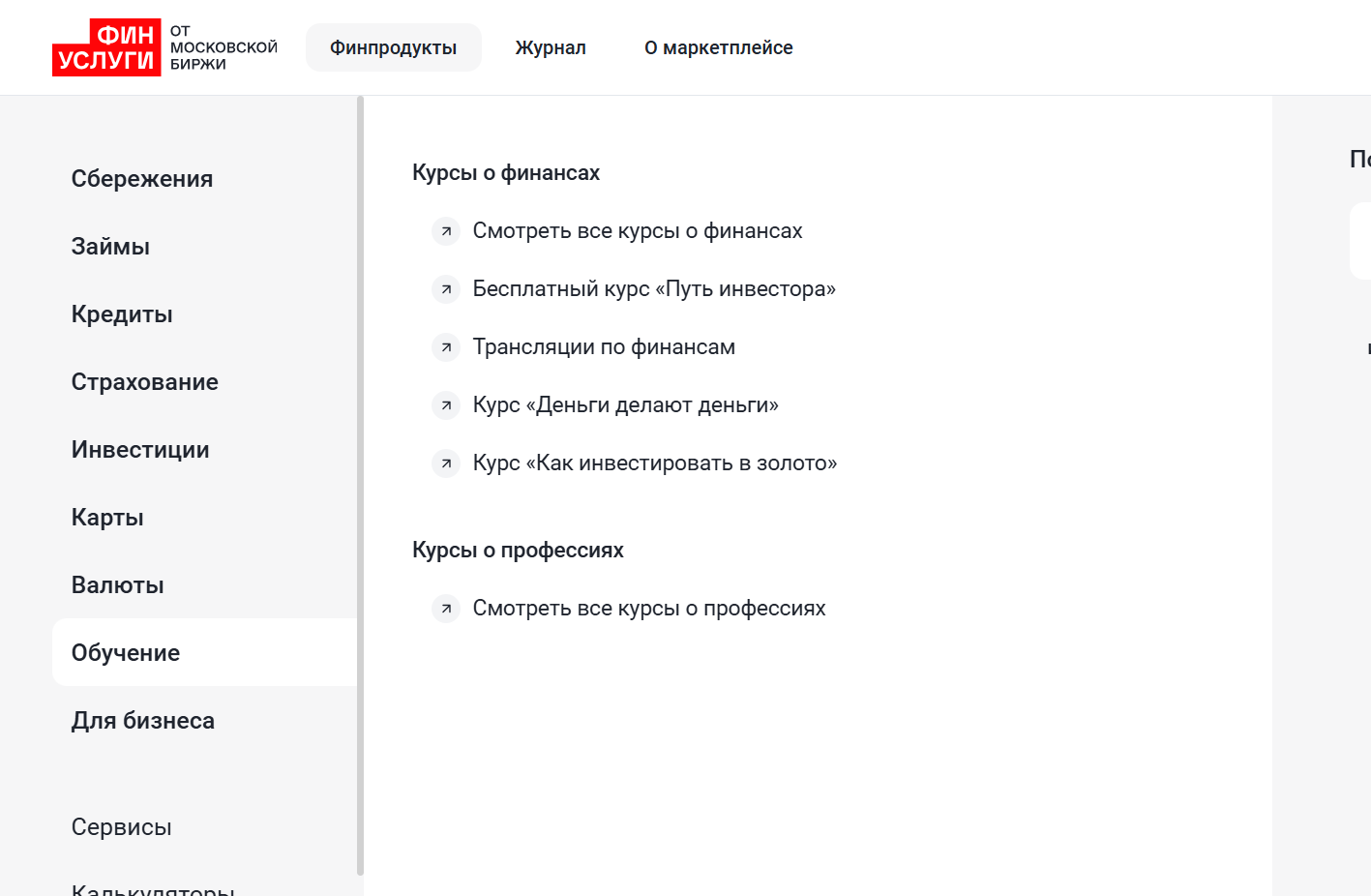Open the «Кредиты» category
This screenshot has height=896, width=1371.
point(122,314)
